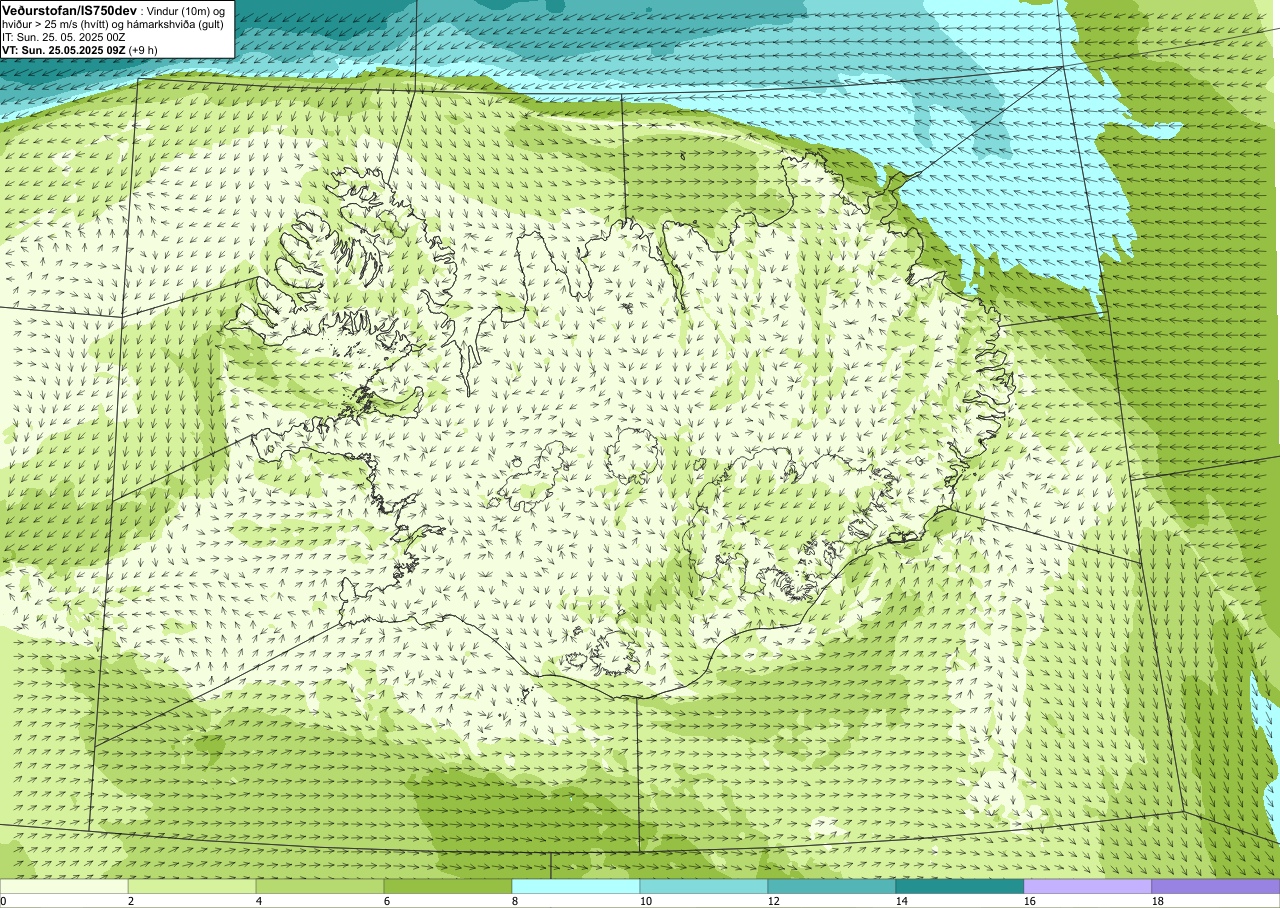Select the olive green 6–8 m/s legend swatch
Screen dimensions: 1280x908
click(x=448, y=886)
